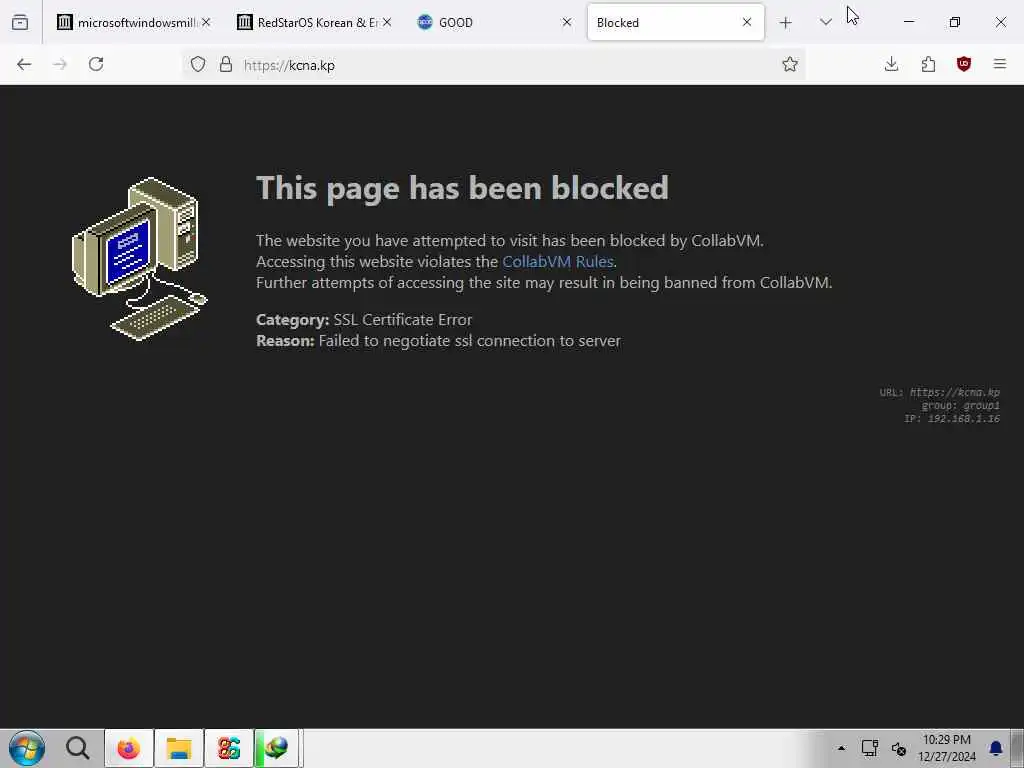Close the microsoftwindowsmill tab
The image size is (1024, 768).
pos(206,22)
